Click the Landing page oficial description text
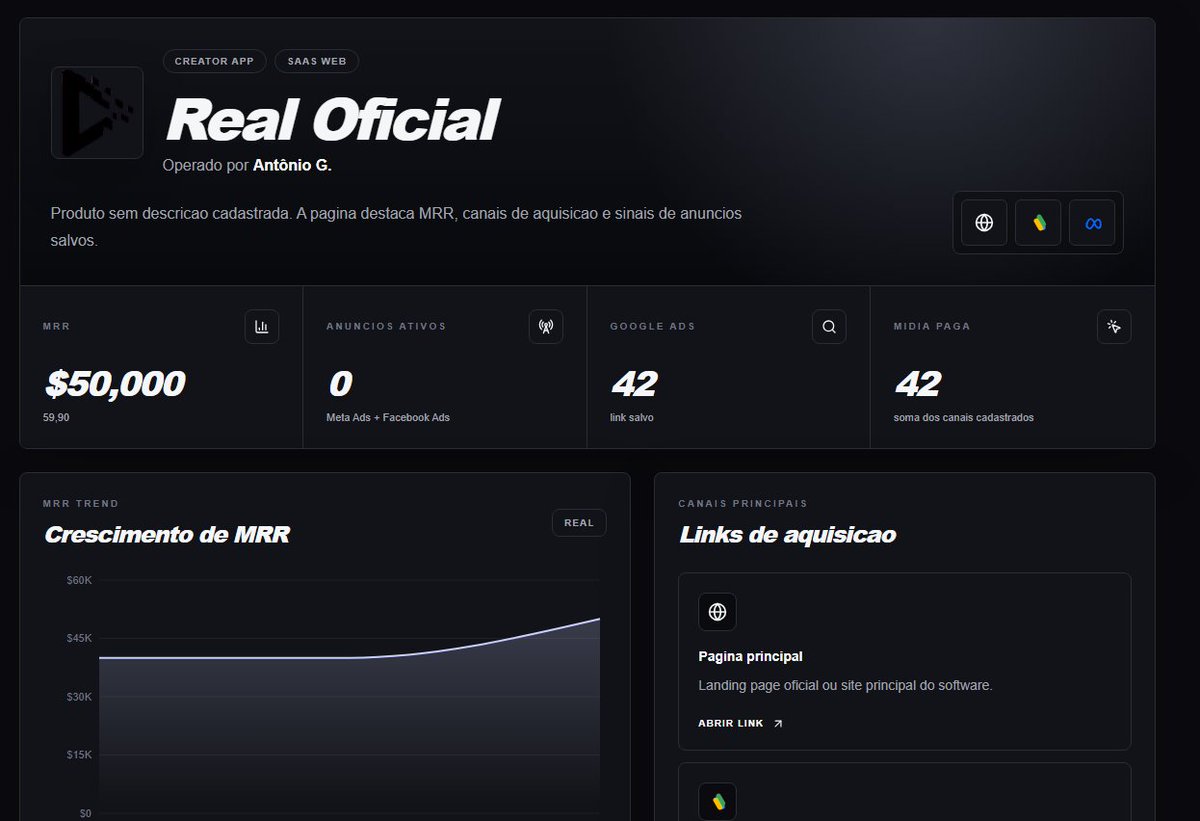Image resolution: width=1200 pixels, height=821 pixels. point(845,686)
